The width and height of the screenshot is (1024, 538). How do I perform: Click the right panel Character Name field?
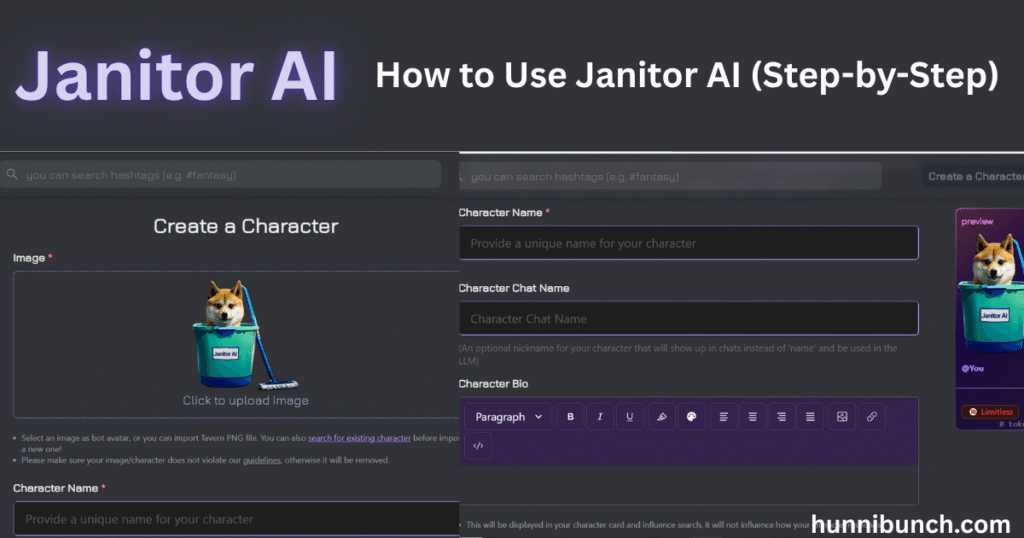[689, 243]
